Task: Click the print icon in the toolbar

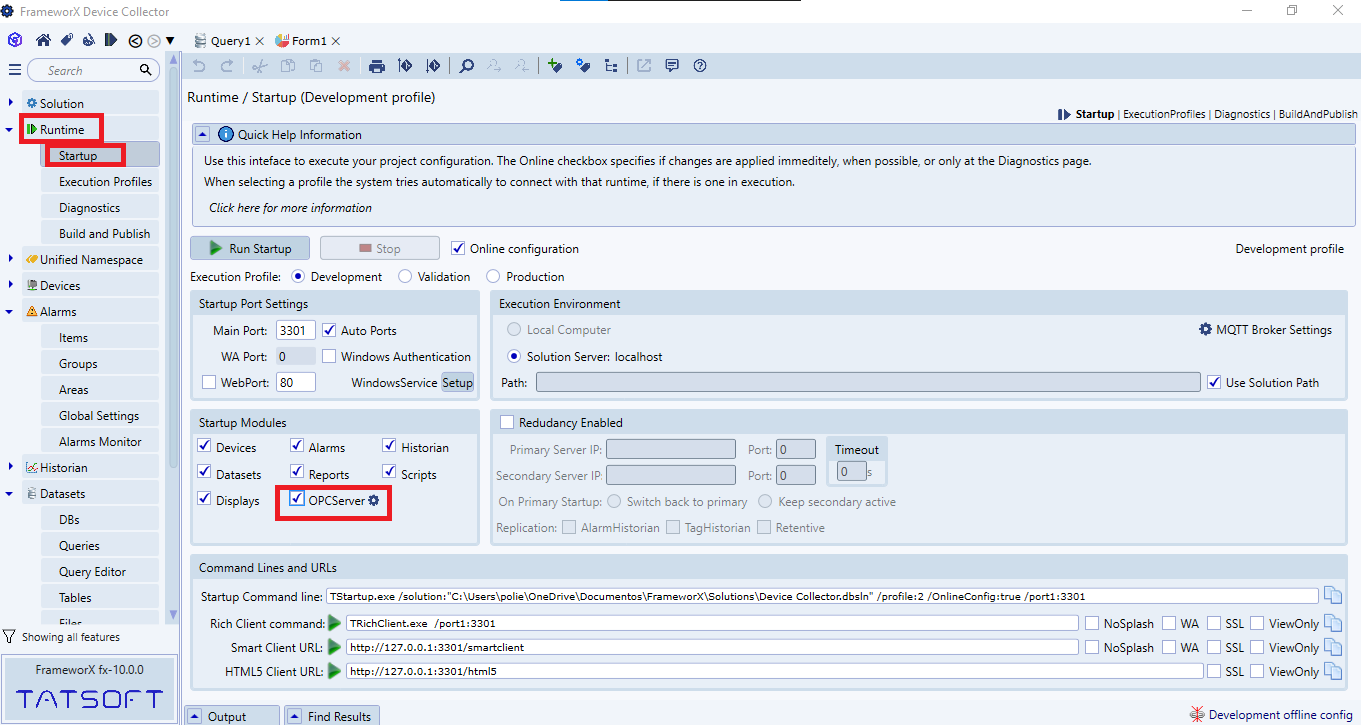Action: pyautogui.click(x=376, y=66)
